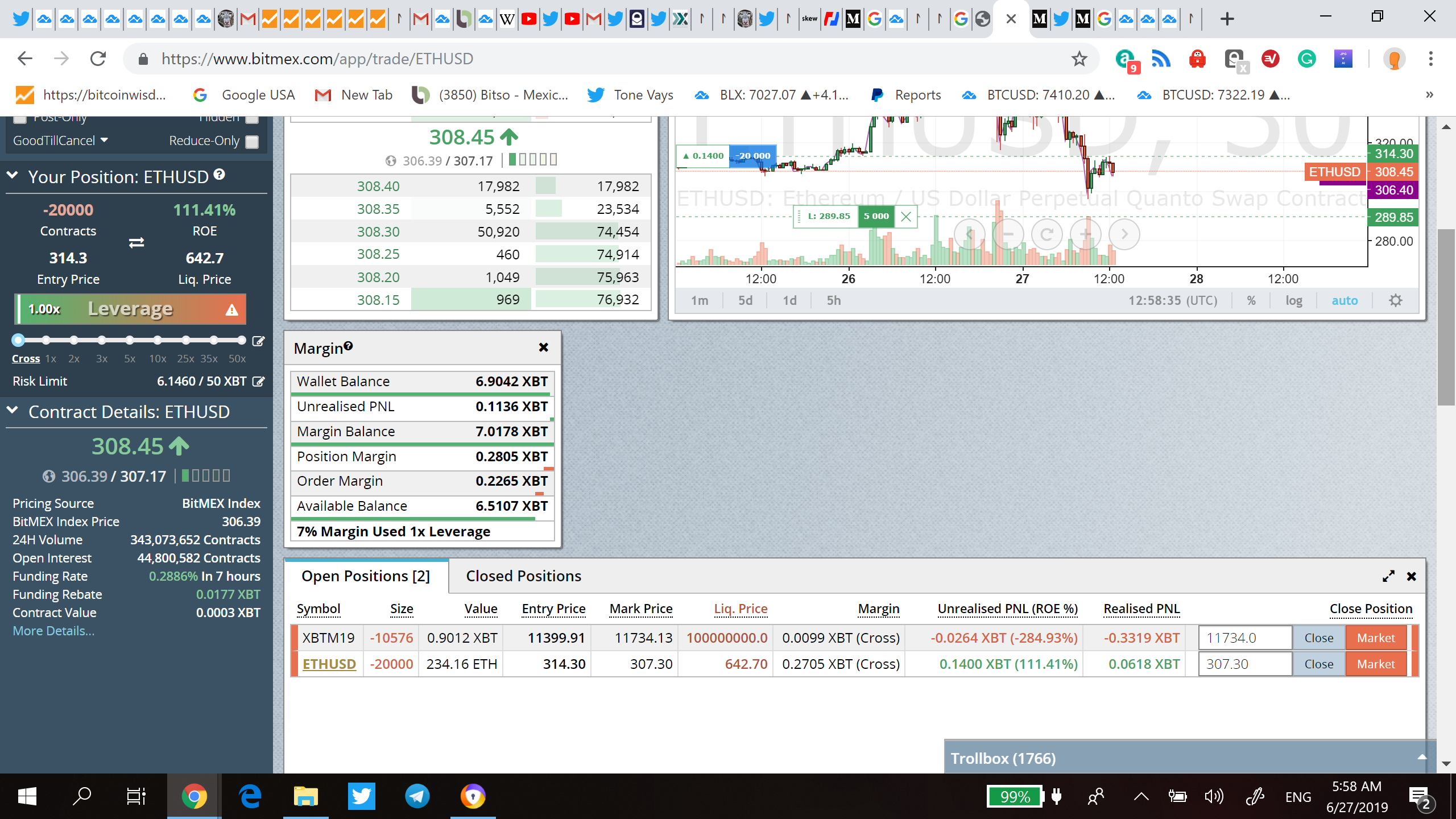Image resolution: width=1456 pixels, height=819 pixels.
Task: Toggle the Post-Only checkbox
Action: click(x=20, y=119)
